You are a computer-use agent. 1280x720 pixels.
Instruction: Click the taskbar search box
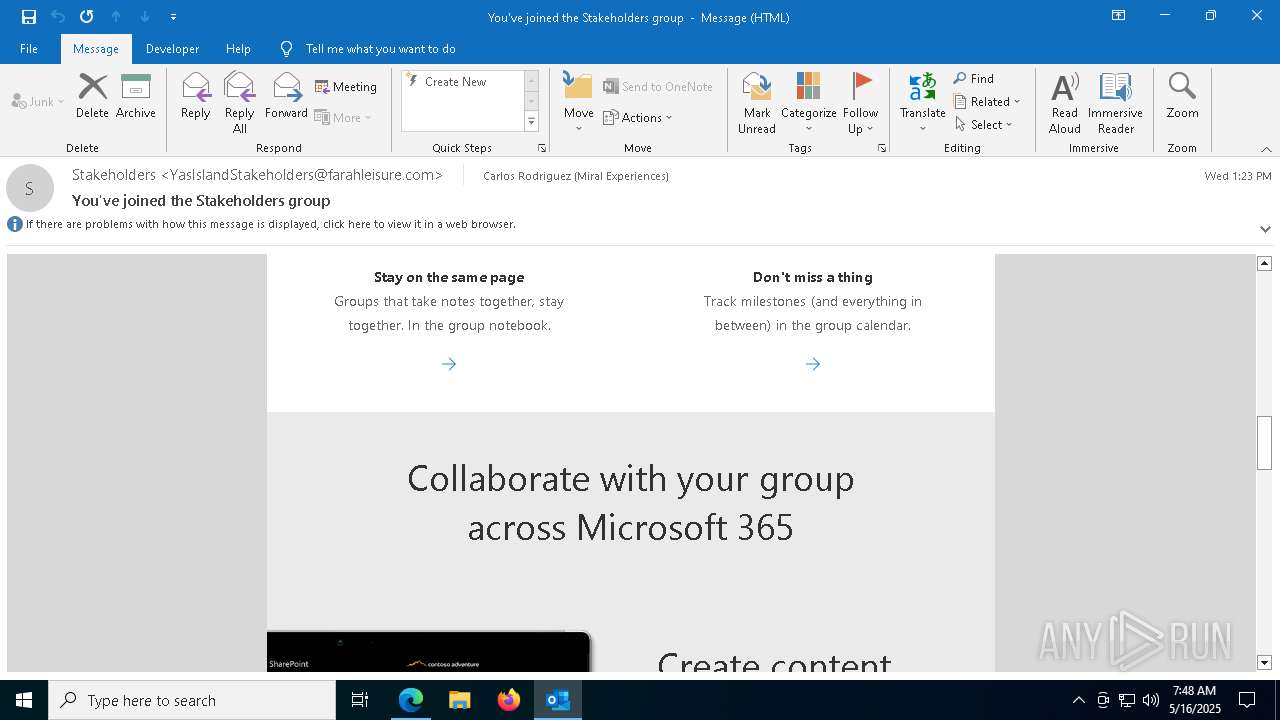pyautogui.click(x=192, y=700)
